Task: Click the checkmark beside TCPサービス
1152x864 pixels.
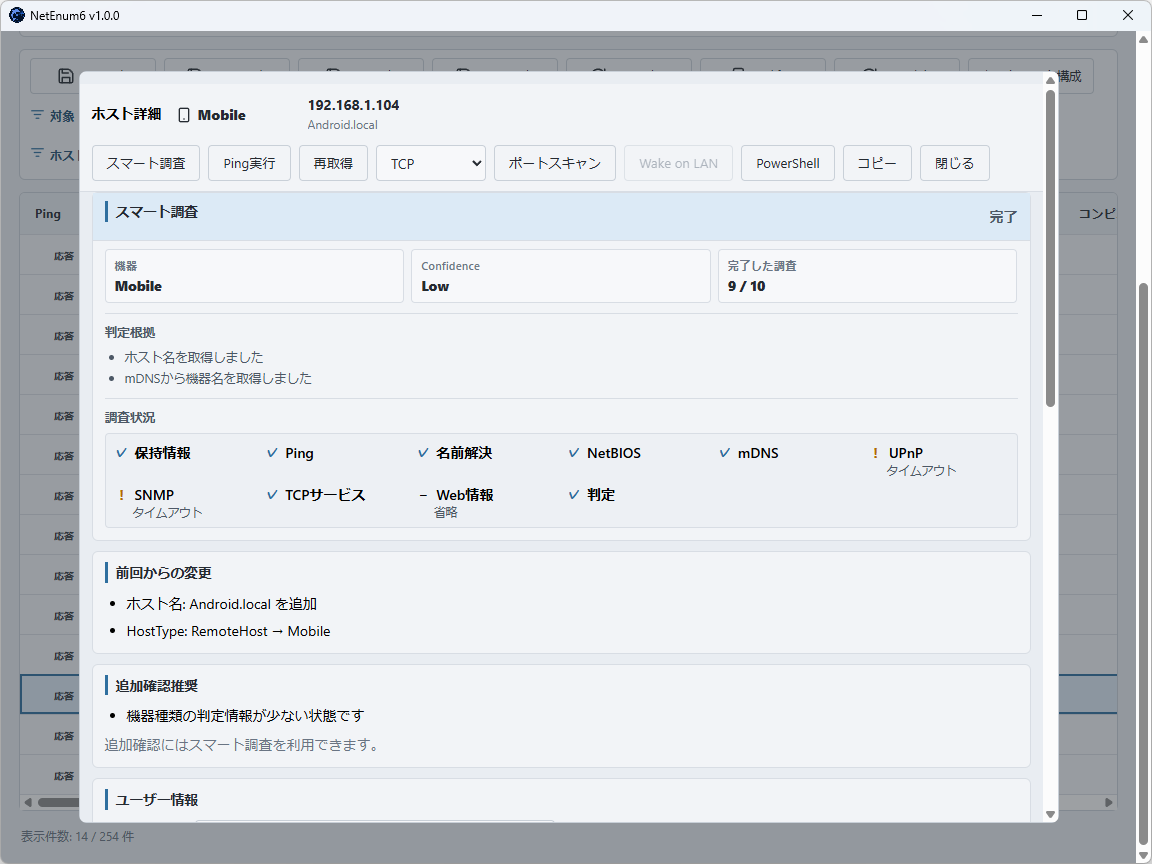Action: [273, 494]
